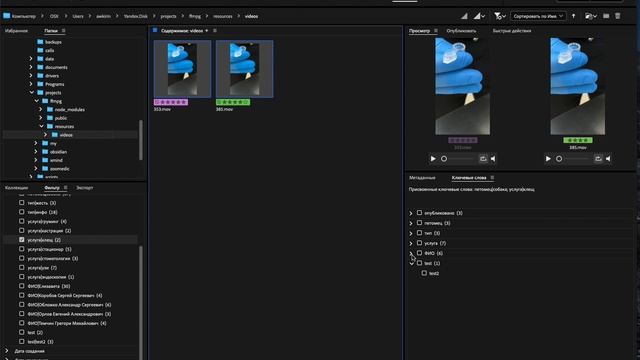Open the filter by rating funnel icon
Image resolution: width=640 pixels, height=360 pixels.
[500, 16]
